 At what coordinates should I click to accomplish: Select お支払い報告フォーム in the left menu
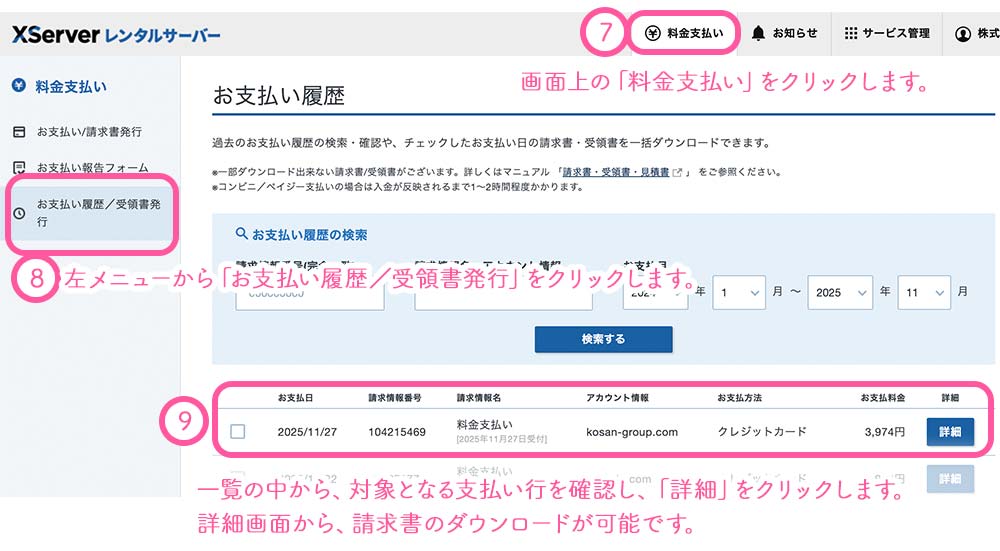pyautogui.click(x=92, y=167)
